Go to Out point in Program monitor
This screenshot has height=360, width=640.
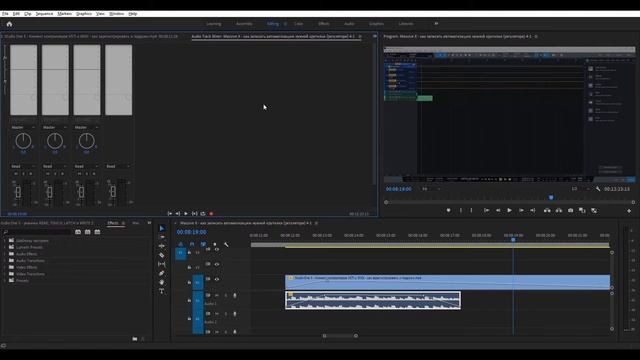pos(533,210)
